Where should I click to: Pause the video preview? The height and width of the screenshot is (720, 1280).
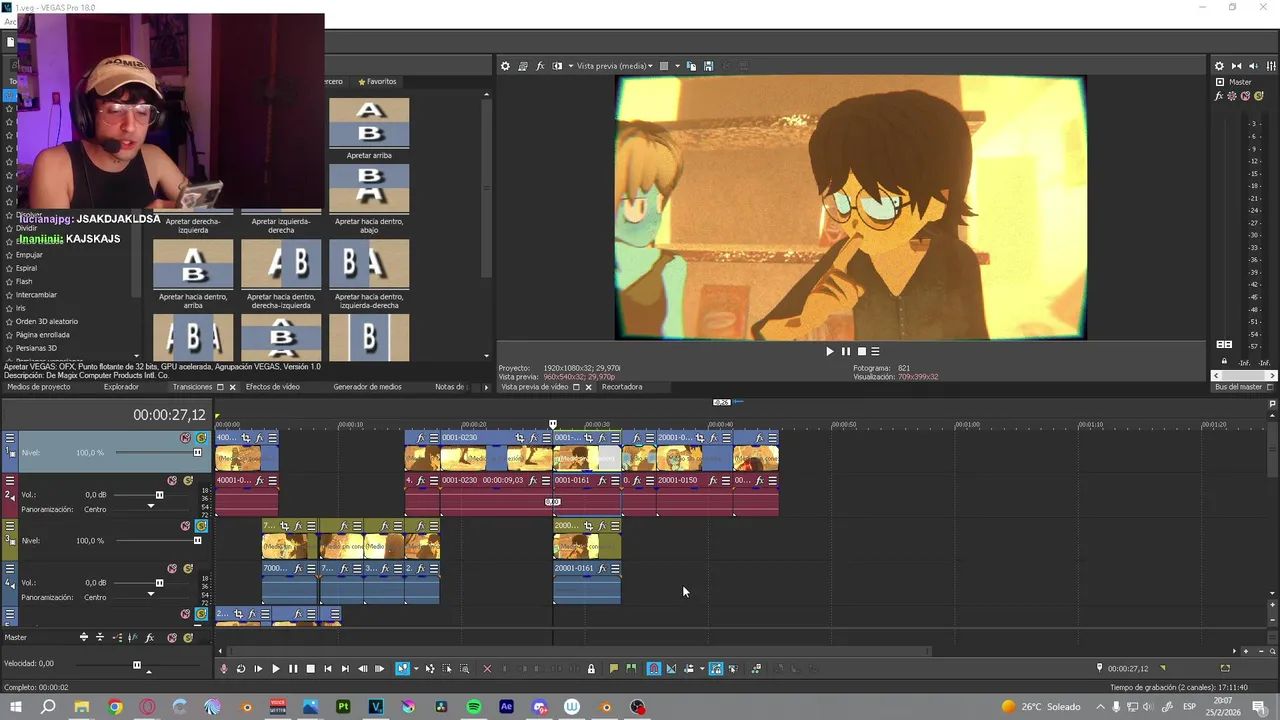845,351
